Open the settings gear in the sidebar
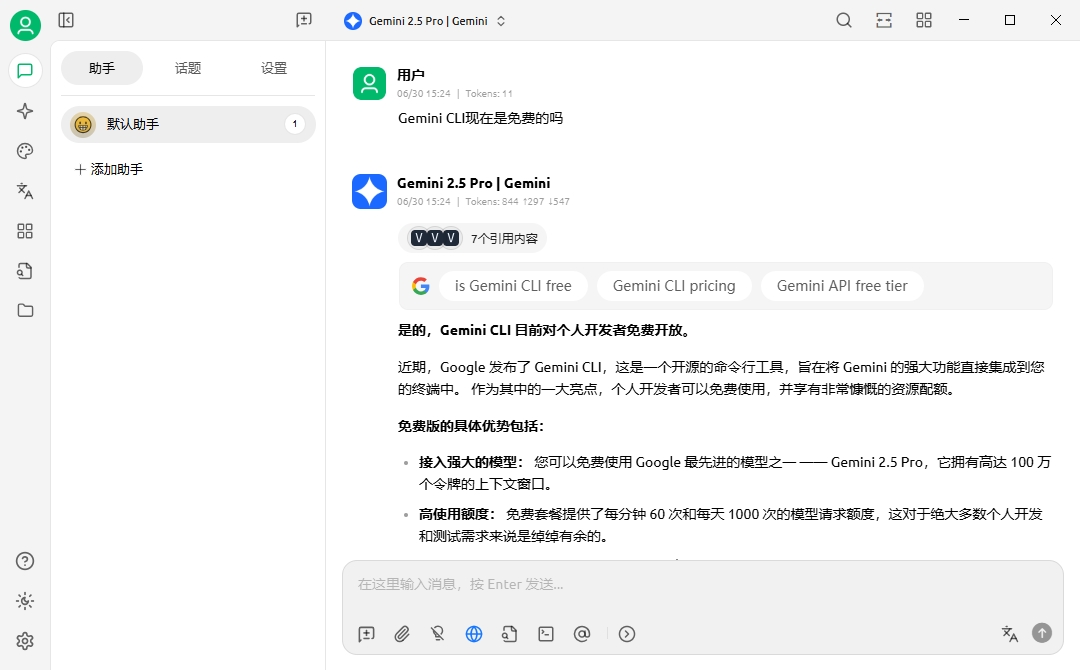This screenshot has height=670, width=1080. [x=25, y=641]
